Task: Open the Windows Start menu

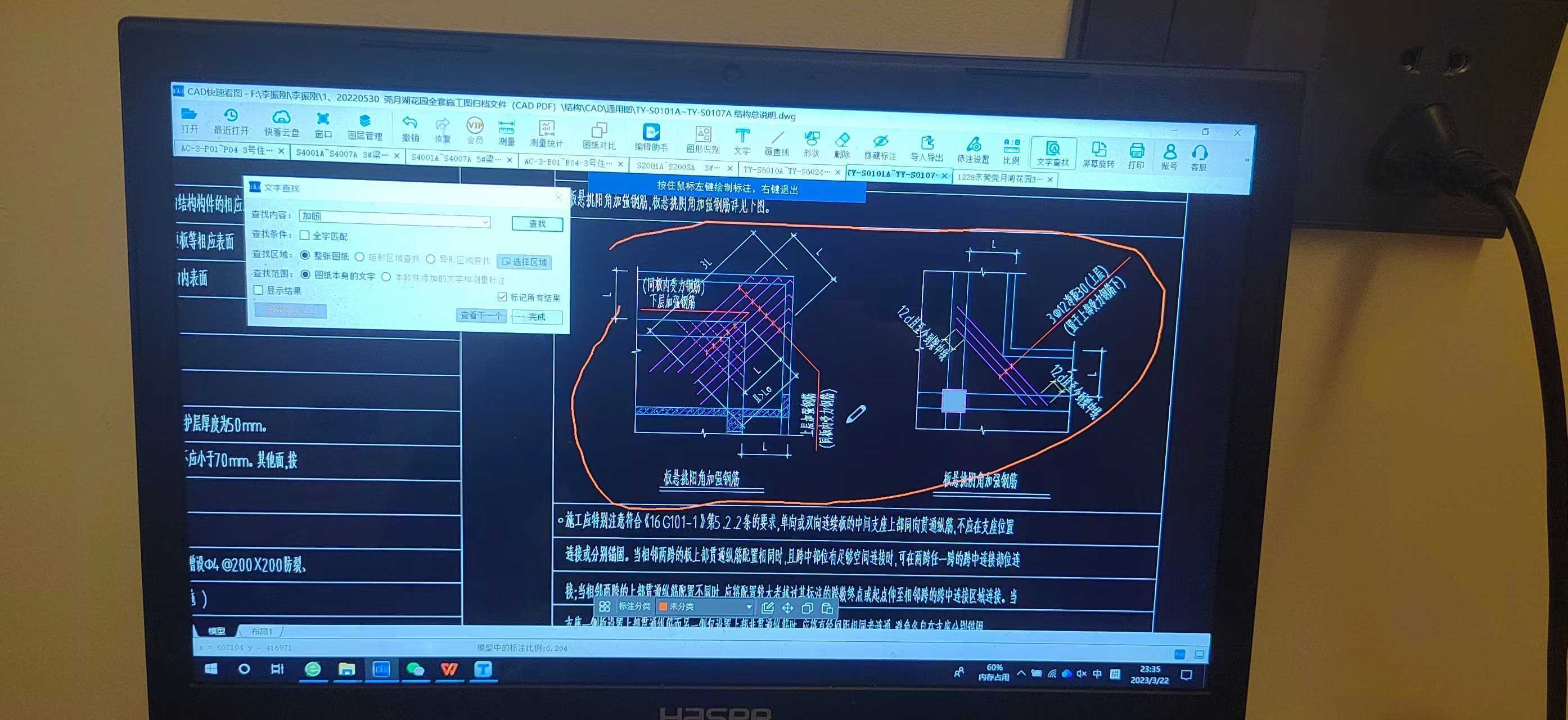Action: pyautogui.click(x=211, y=668)
